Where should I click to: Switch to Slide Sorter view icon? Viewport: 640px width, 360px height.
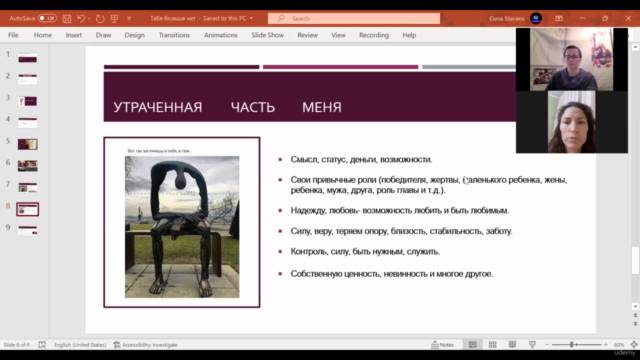pyautogui.click(x=493, y=345)
